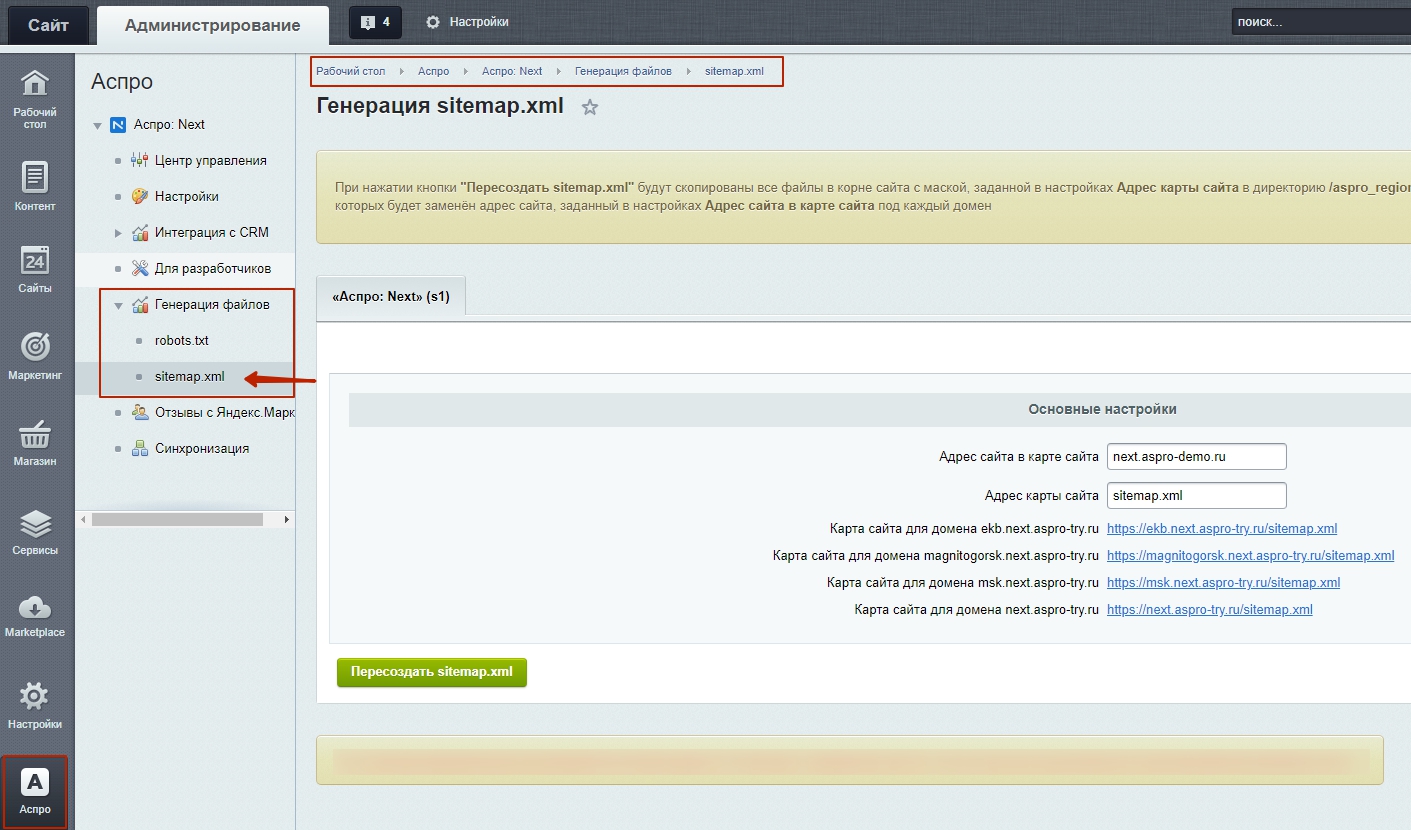Image resolution: width=1411 pixels, height=830 pixels.
Task: Open magnitogorsk.next.aspro-try.ru sitemap link
Action: click(x=1250, y=556)
